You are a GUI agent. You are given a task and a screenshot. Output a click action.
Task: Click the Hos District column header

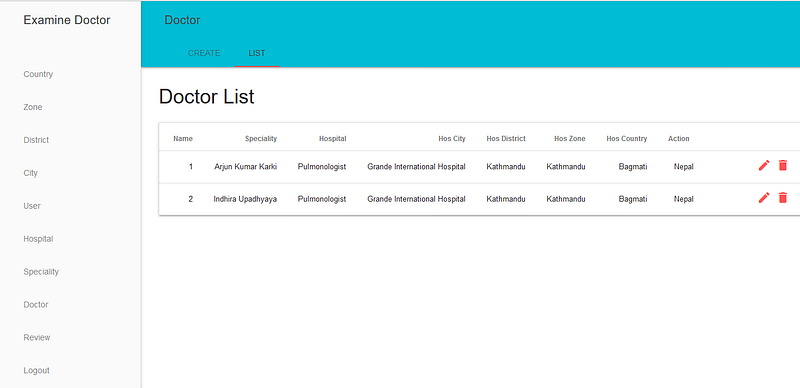506,138
